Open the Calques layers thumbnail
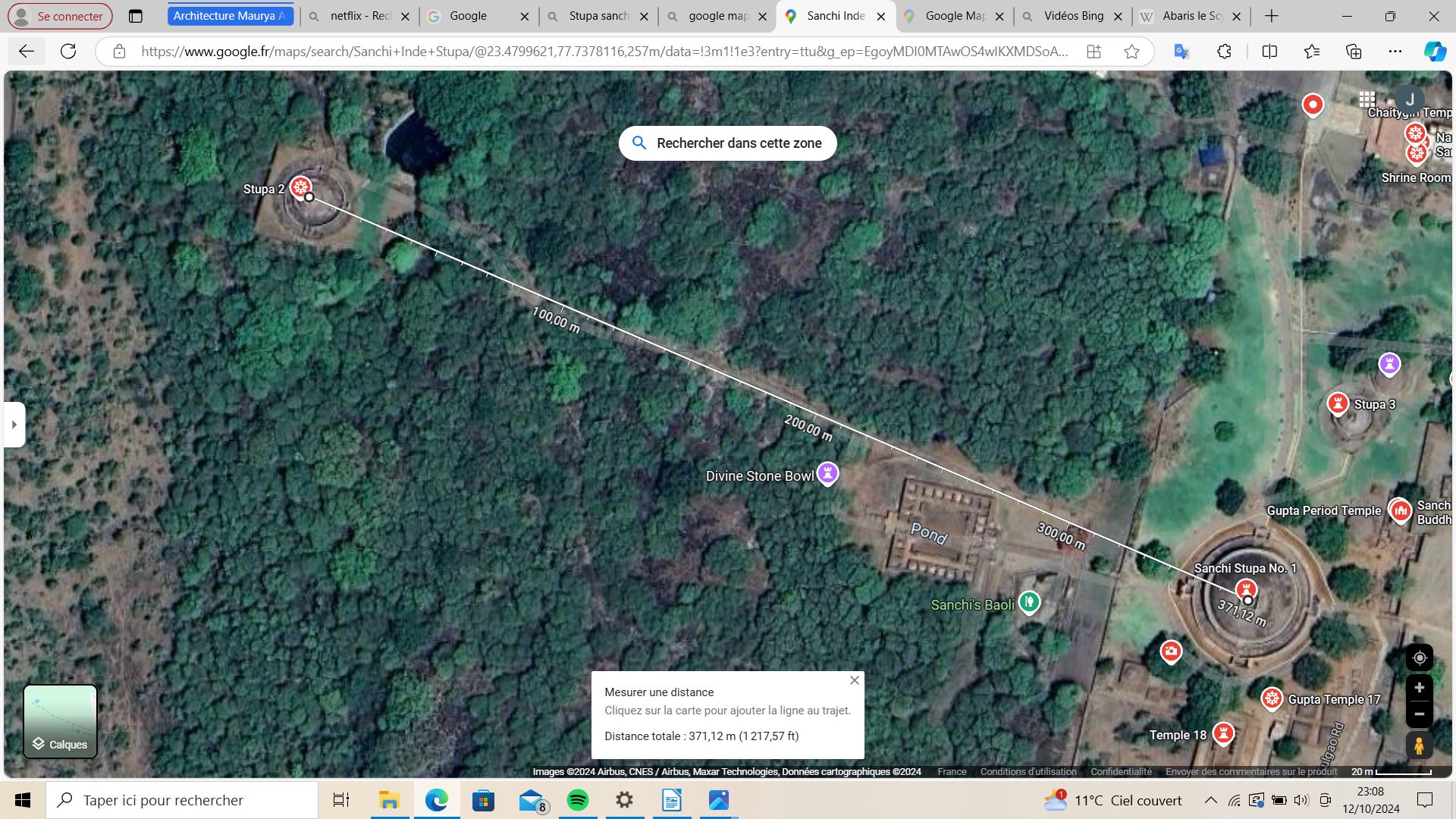Image resolution: width=1456 pixels, height=819 pixels. tap(61, 721)
